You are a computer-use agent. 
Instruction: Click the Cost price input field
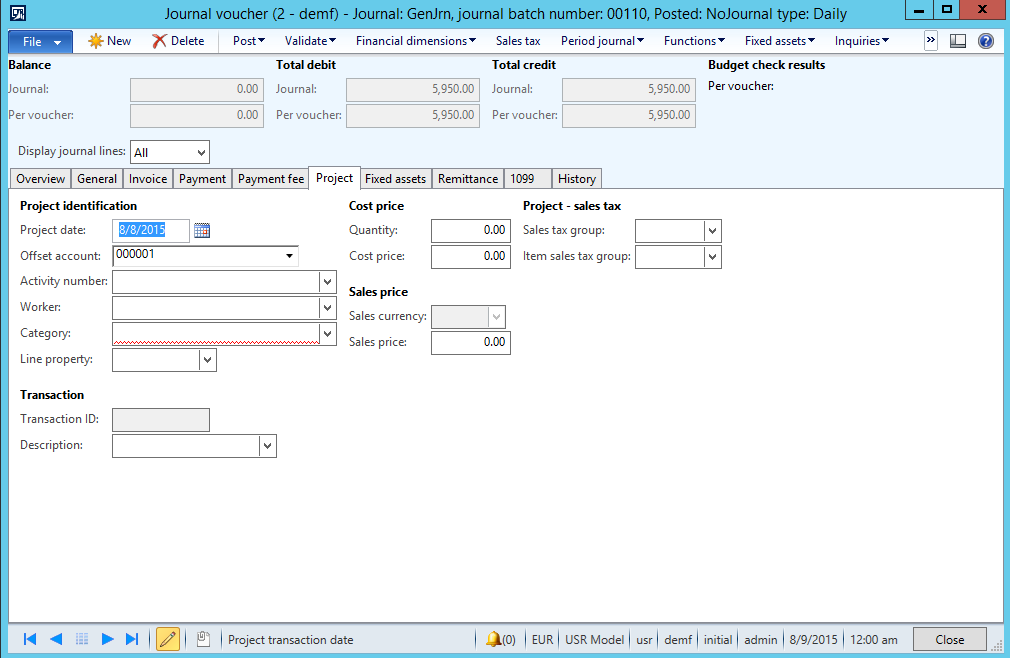(470, 257)
